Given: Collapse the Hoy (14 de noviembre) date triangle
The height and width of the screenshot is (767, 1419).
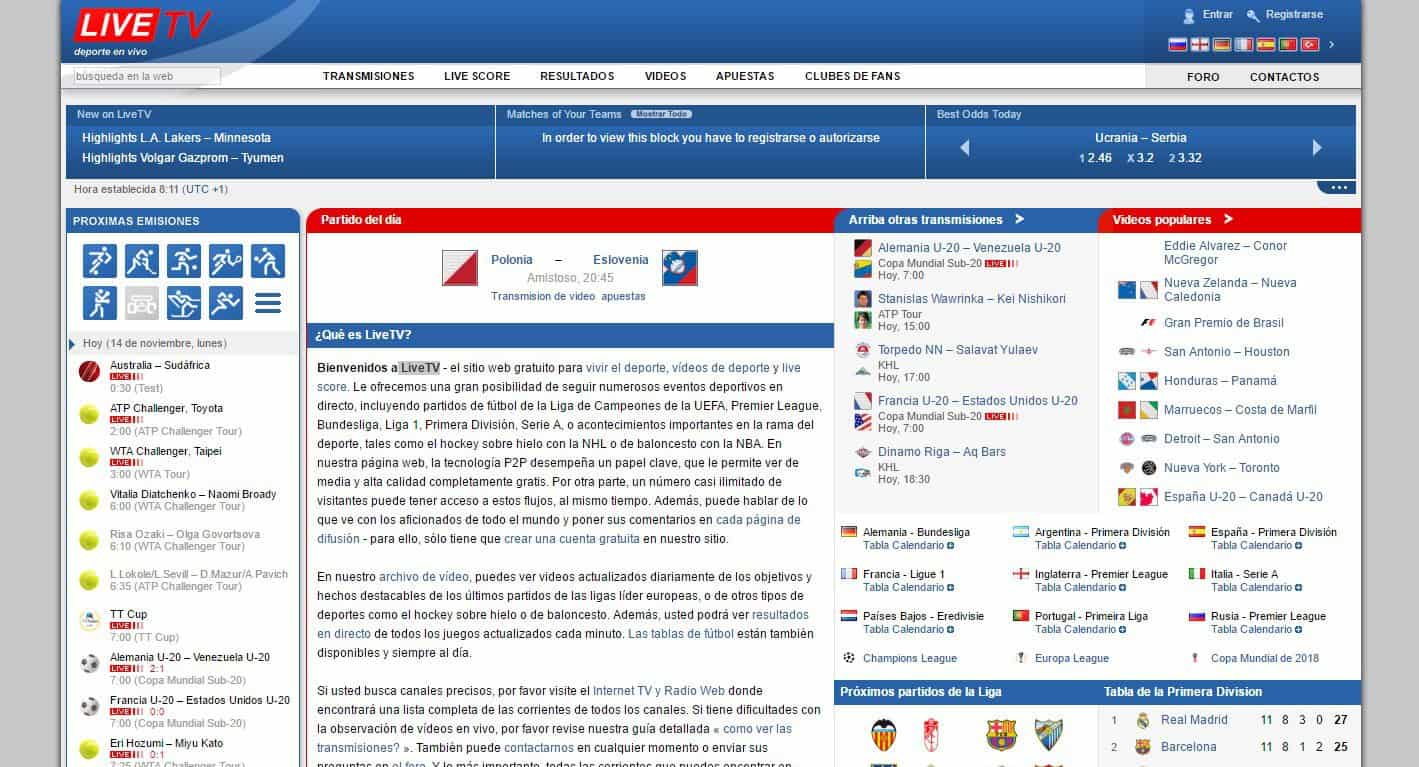Looking at the screenshot, I should [x=72, y=344].
